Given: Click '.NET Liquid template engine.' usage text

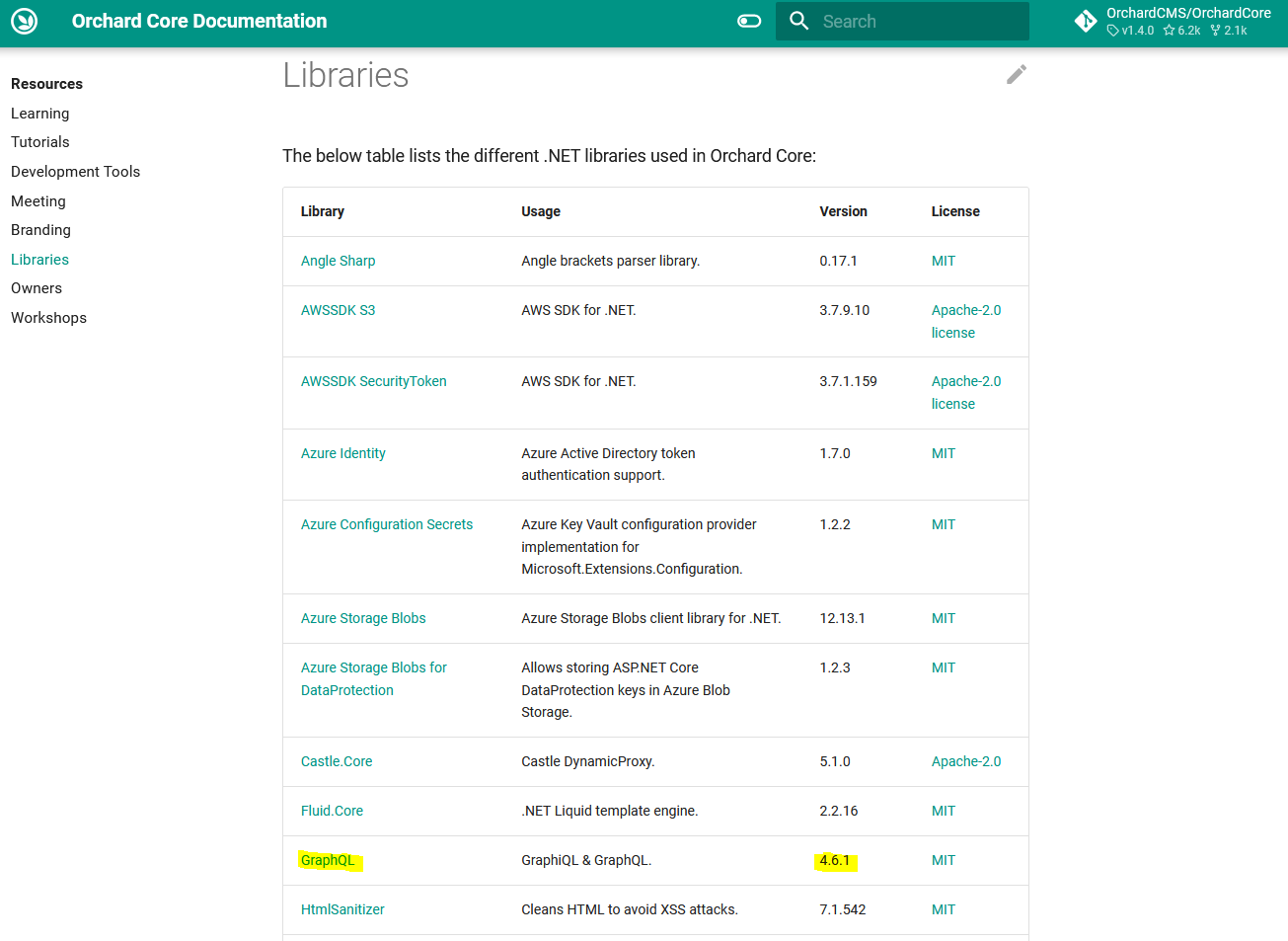Looking at the screenshot, I should [x=610, y=811].
